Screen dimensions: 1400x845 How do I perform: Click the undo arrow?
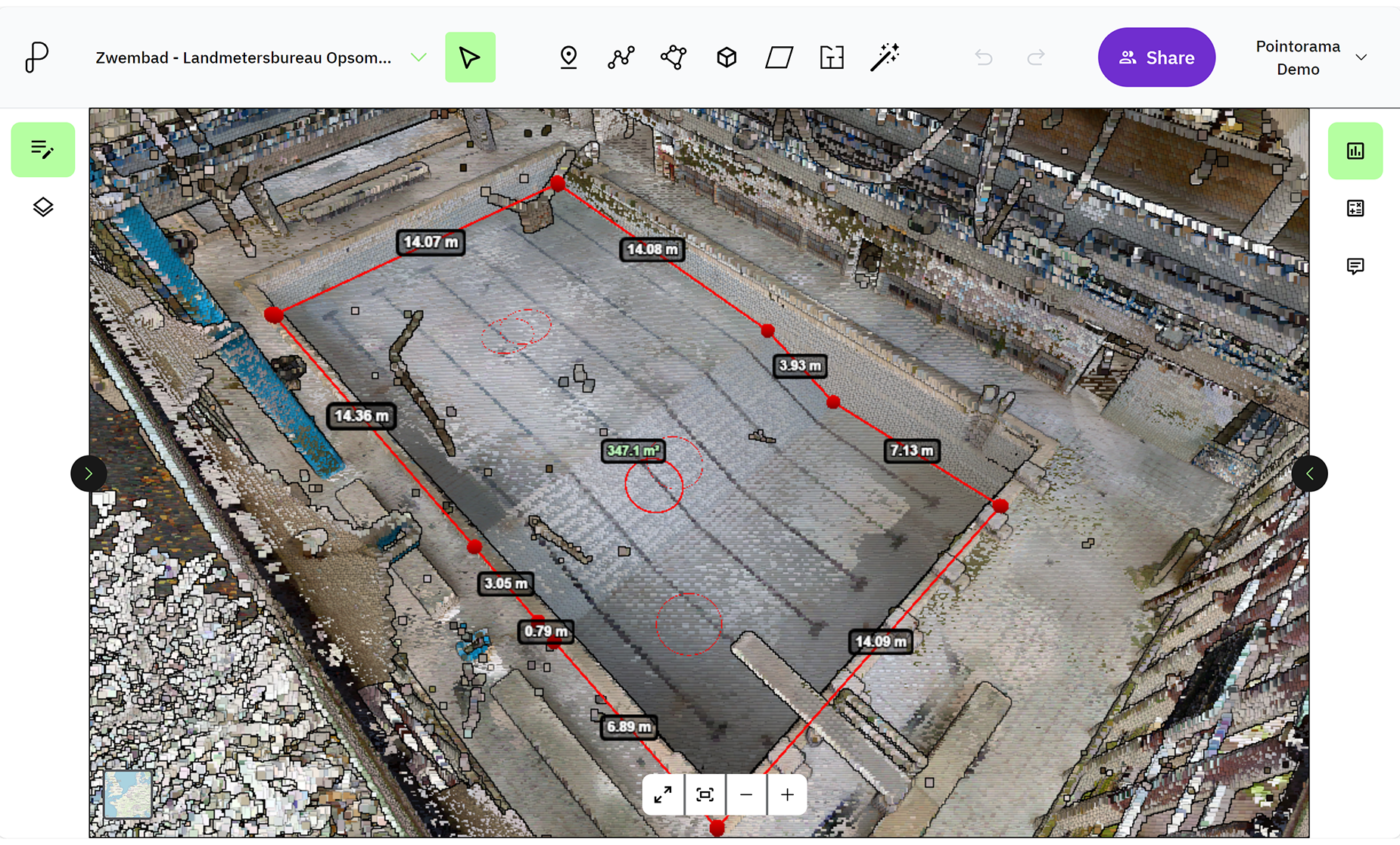[983, 57]
